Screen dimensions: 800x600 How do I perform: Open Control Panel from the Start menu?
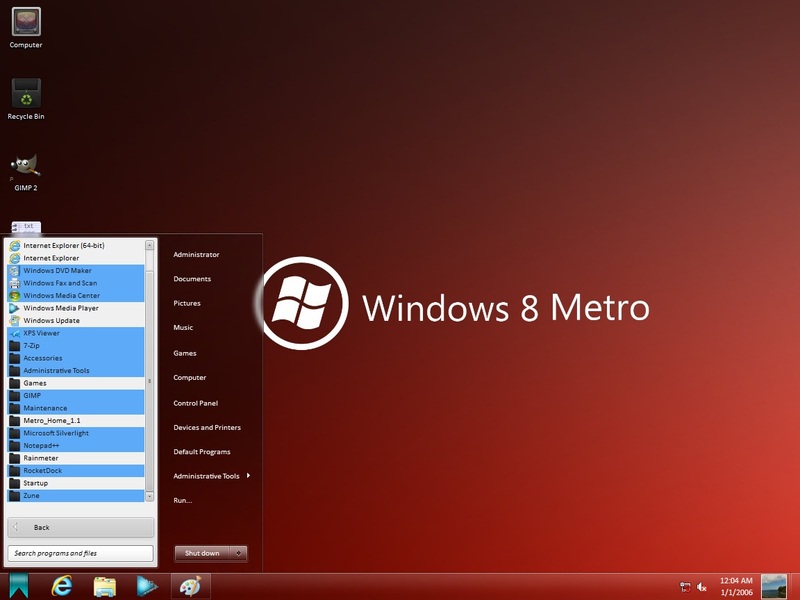click(196, 402)
